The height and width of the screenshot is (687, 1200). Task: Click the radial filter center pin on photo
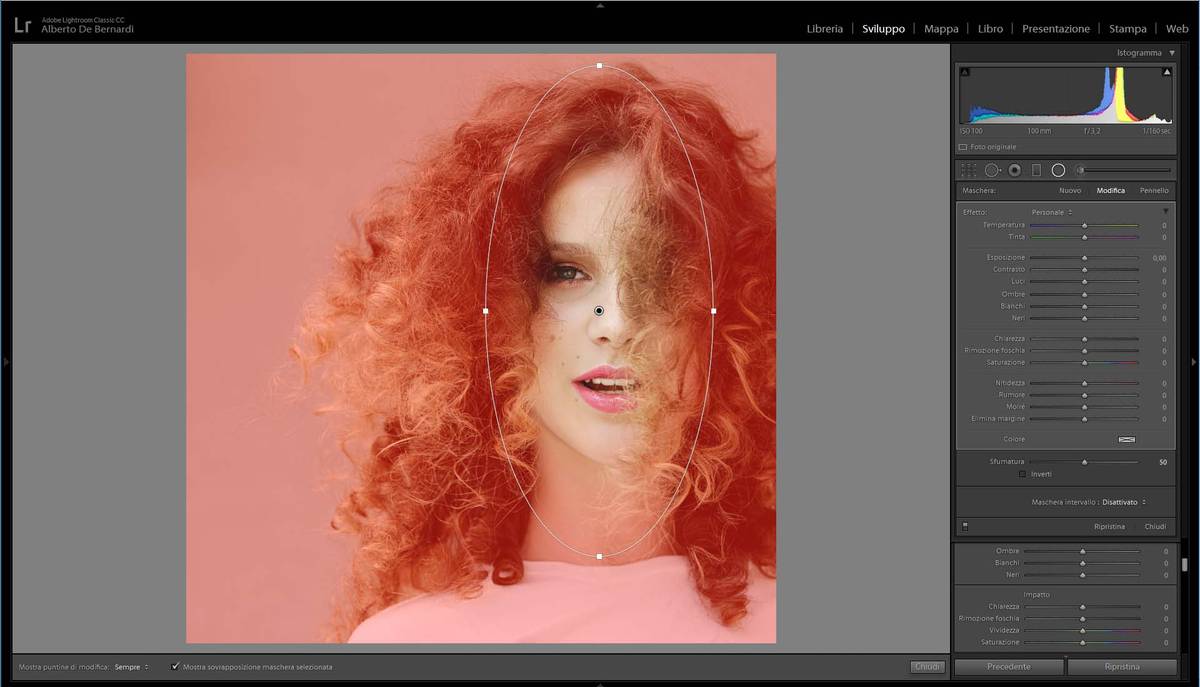coord(599,311)
